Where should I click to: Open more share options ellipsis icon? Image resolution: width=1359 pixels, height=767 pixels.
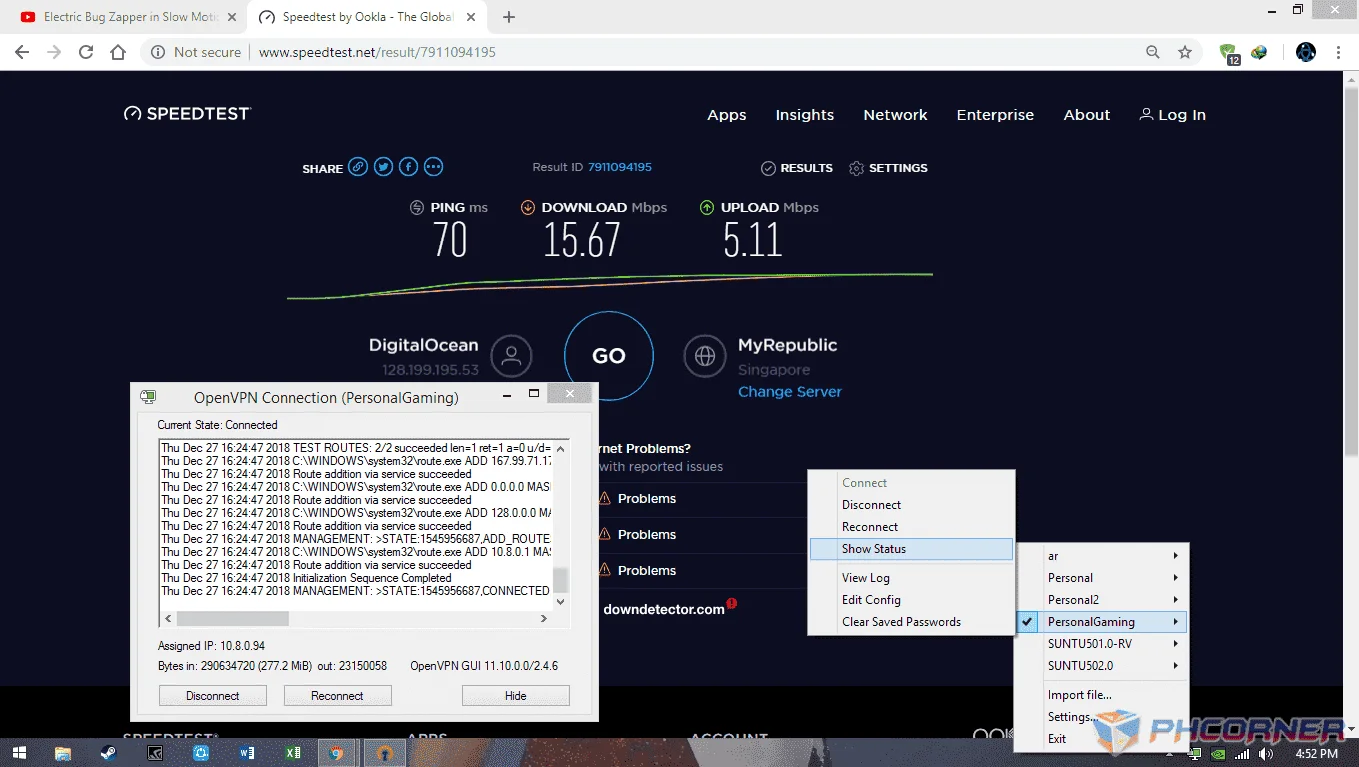433,167
